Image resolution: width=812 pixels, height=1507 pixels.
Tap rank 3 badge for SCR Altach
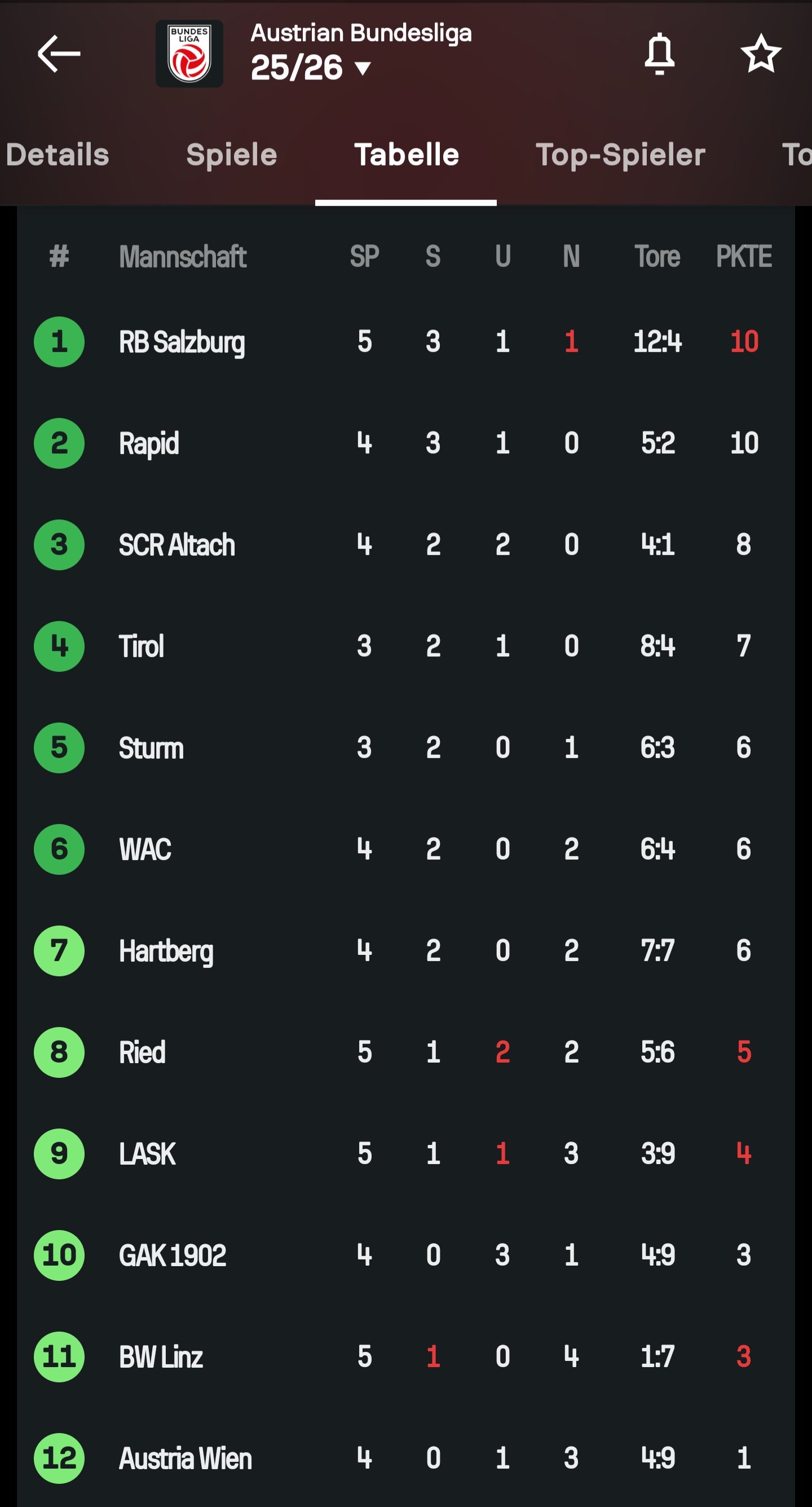(x=59, y=545)
